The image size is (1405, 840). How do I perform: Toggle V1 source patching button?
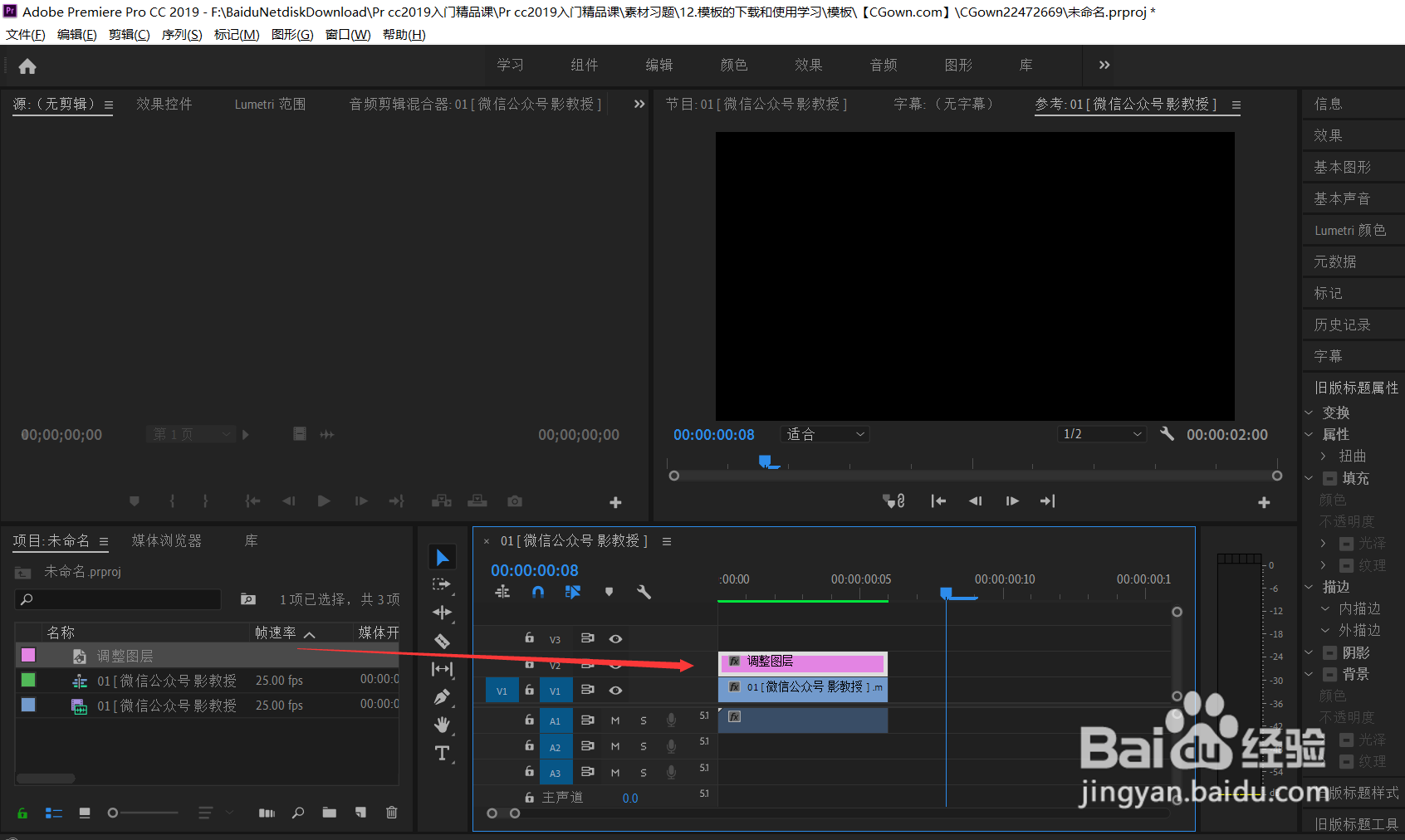pos(502,691)
